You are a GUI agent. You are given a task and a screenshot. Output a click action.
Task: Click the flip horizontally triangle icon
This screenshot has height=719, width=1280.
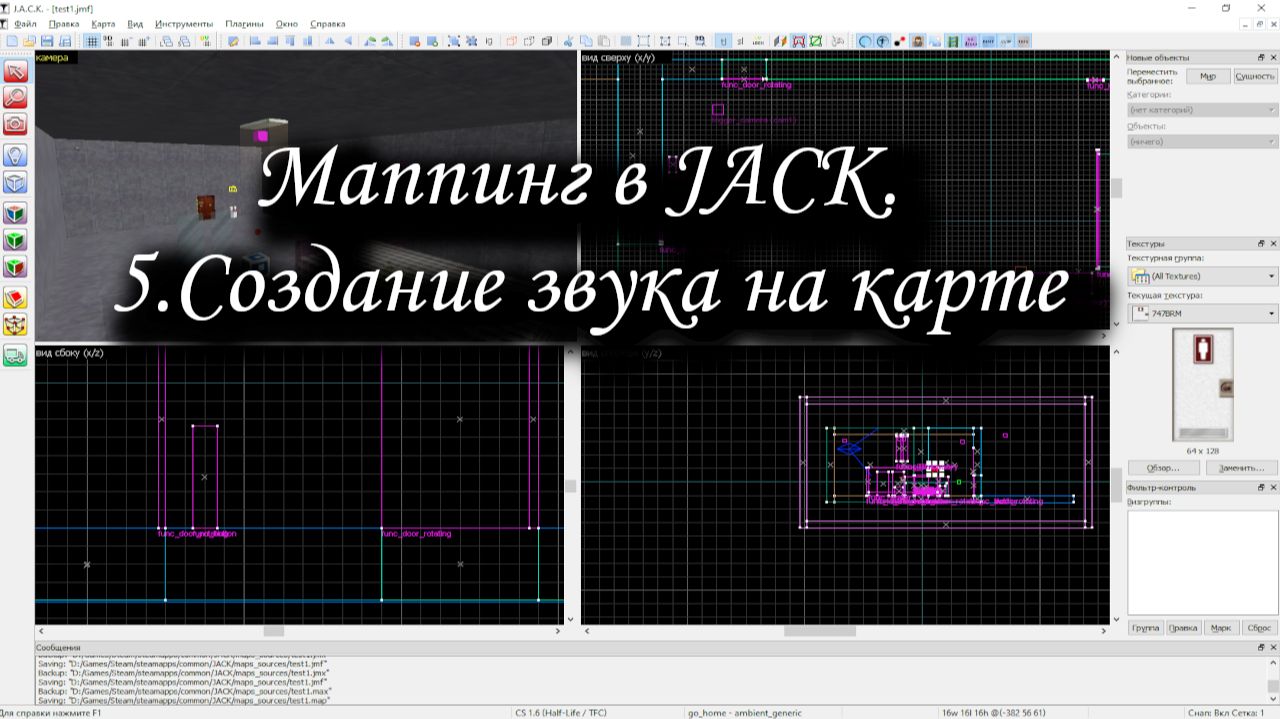click(x=330, y=41)
